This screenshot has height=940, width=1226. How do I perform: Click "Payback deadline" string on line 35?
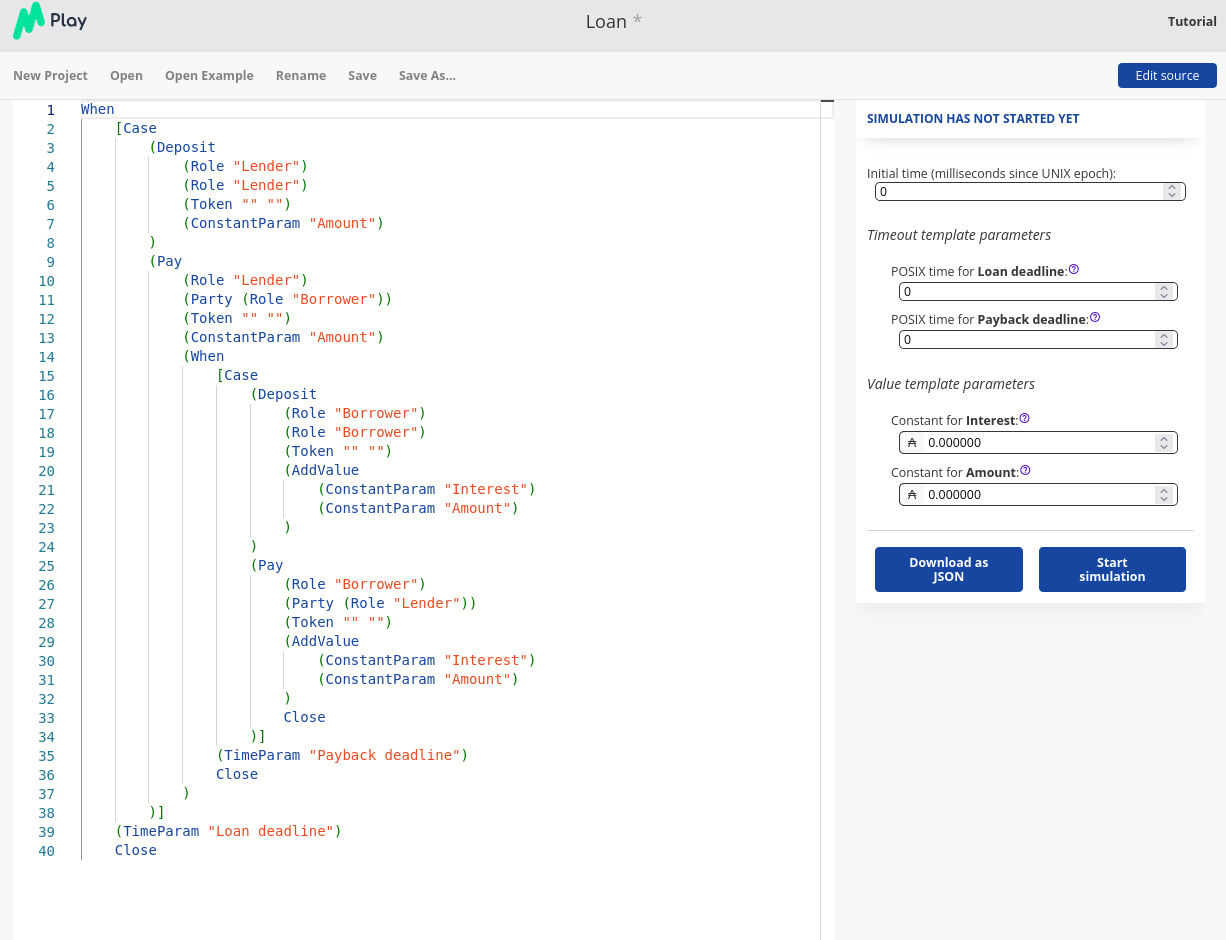pos(385,756)
